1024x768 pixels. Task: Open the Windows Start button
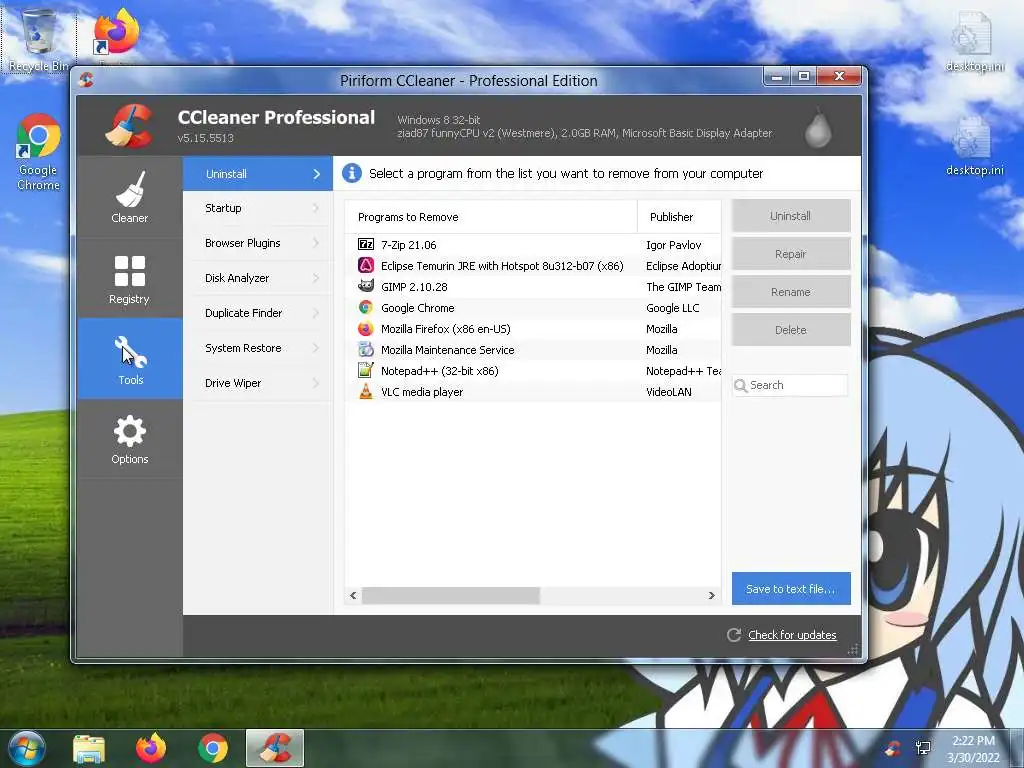tap(27, 748)
